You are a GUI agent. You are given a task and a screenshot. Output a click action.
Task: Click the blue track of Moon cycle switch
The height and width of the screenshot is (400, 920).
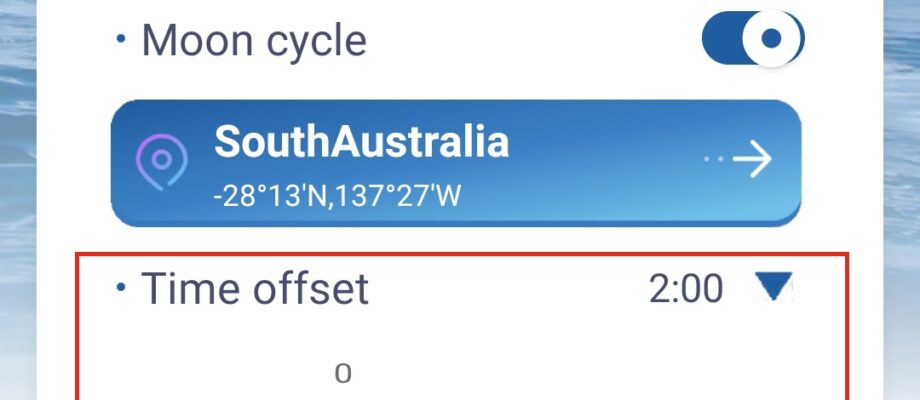722,40
